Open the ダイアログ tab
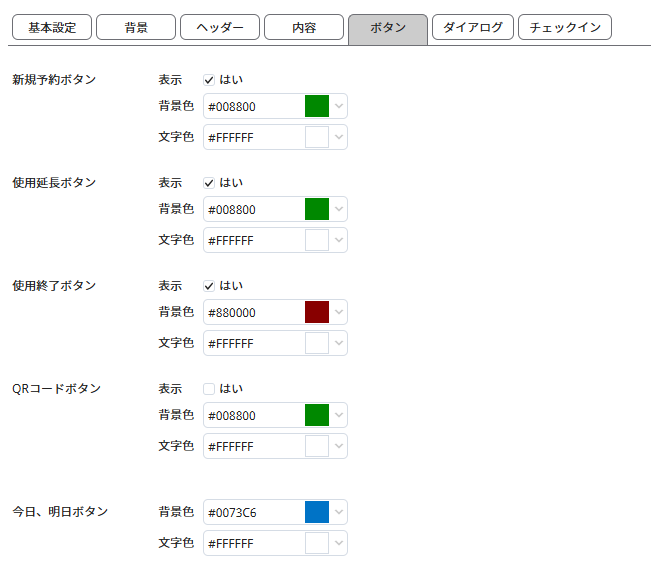This screenshot has width=651, height=564. click(472, 28)
